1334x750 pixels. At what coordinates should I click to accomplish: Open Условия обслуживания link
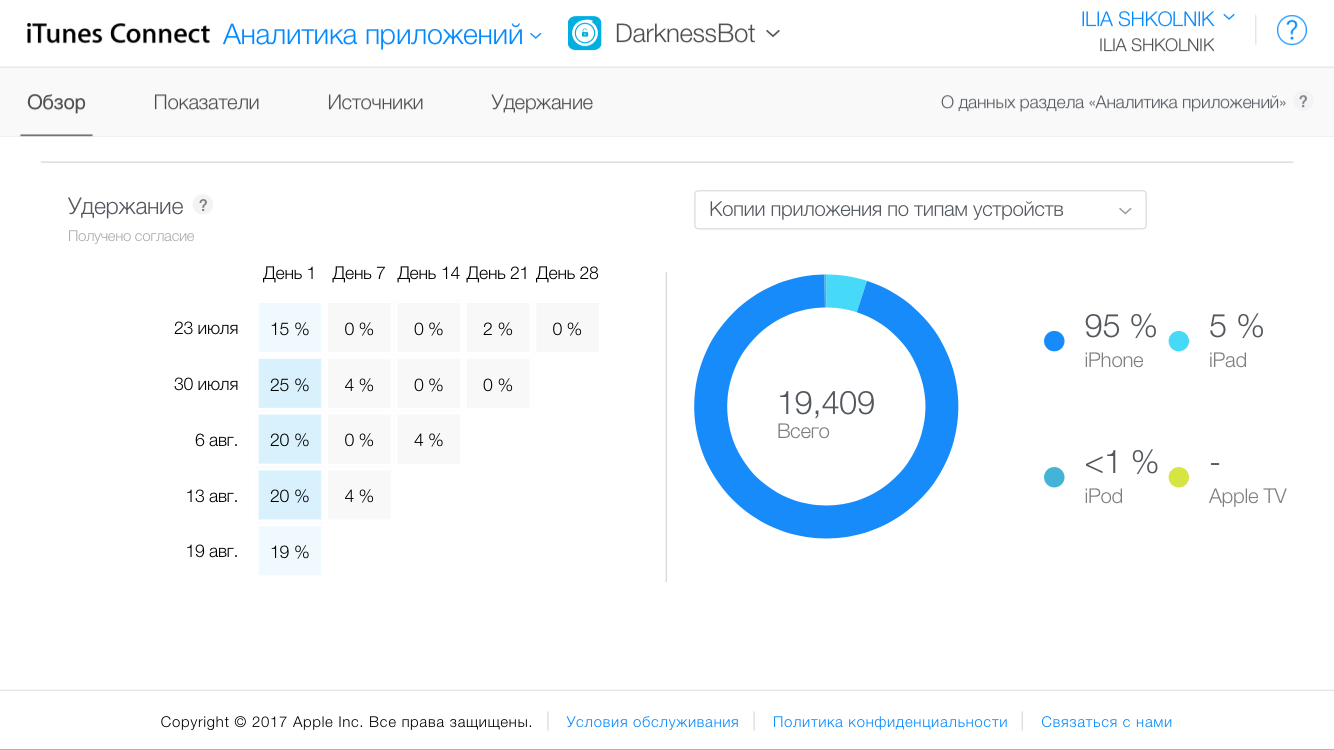point(652,722)
